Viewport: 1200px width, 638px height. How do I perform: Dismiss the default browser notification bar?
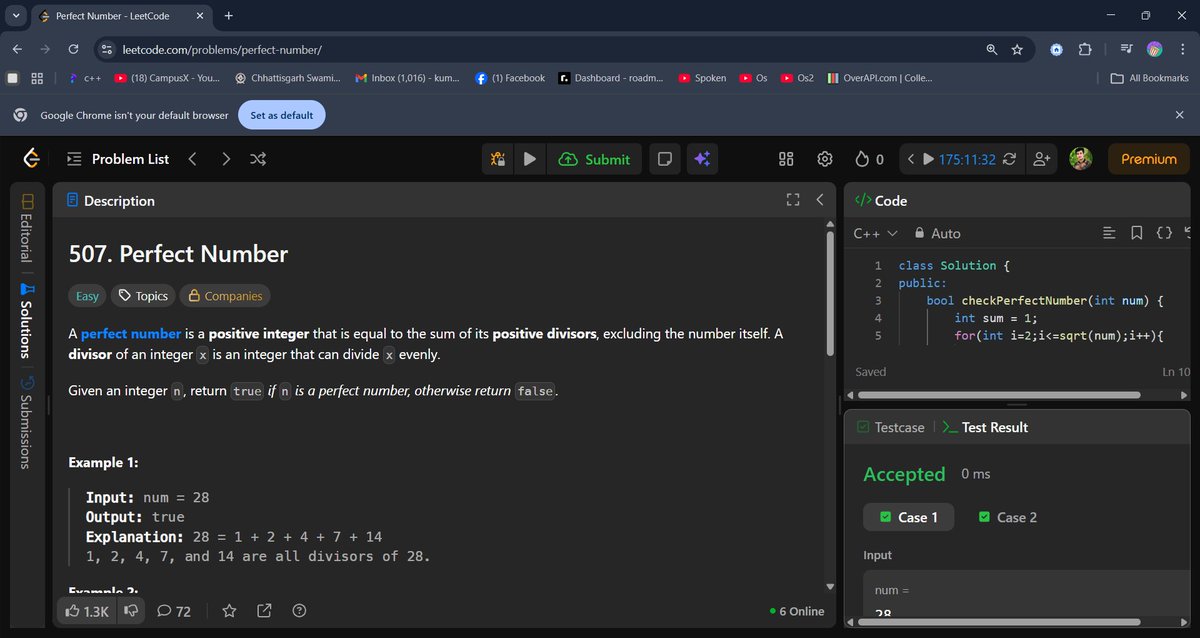pyautogui.click(x=1179, y=115)
